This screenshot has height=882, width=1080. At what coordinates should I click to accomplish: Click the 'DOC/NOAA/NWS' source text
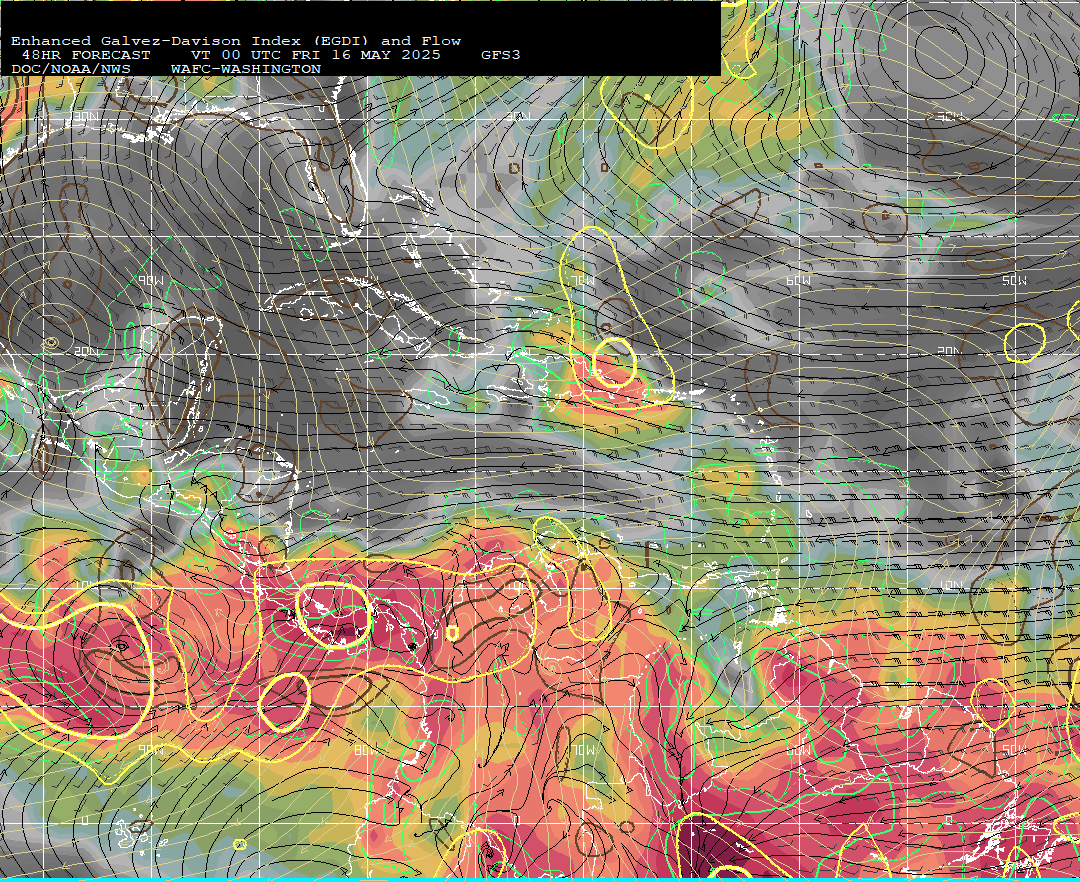[x=70, y=70]
